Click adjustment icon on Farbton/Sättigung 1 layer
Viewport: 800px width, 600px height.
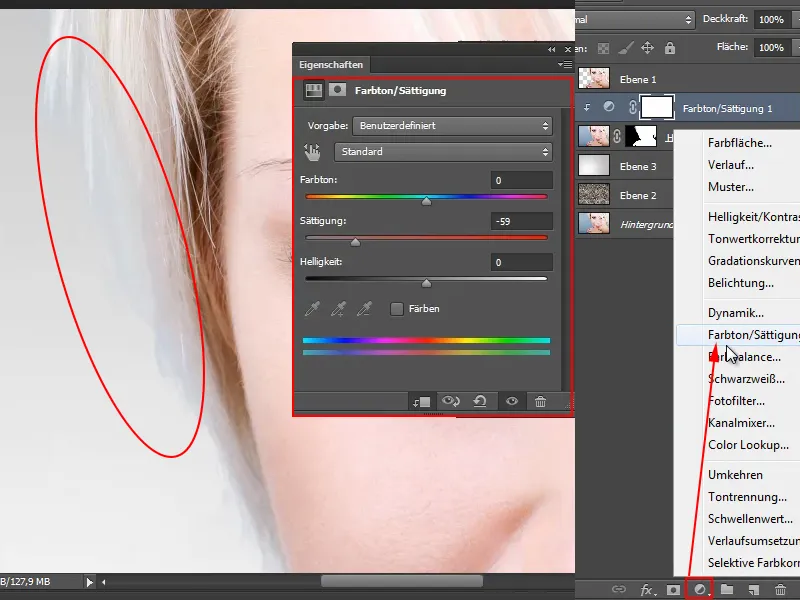[x=609, y=107]
